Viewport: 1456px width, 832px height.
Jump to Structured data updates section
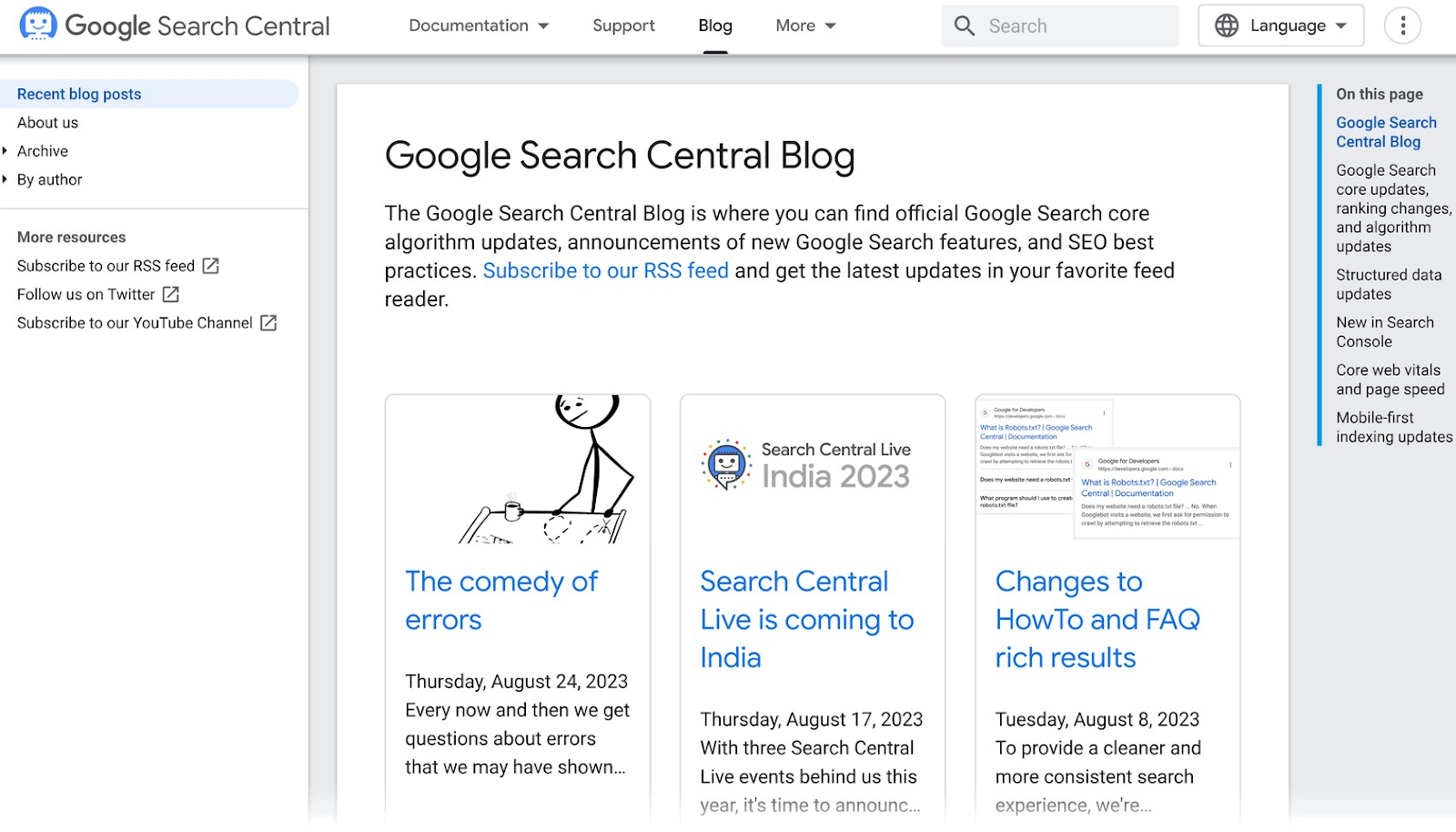tap(1389, 284)
